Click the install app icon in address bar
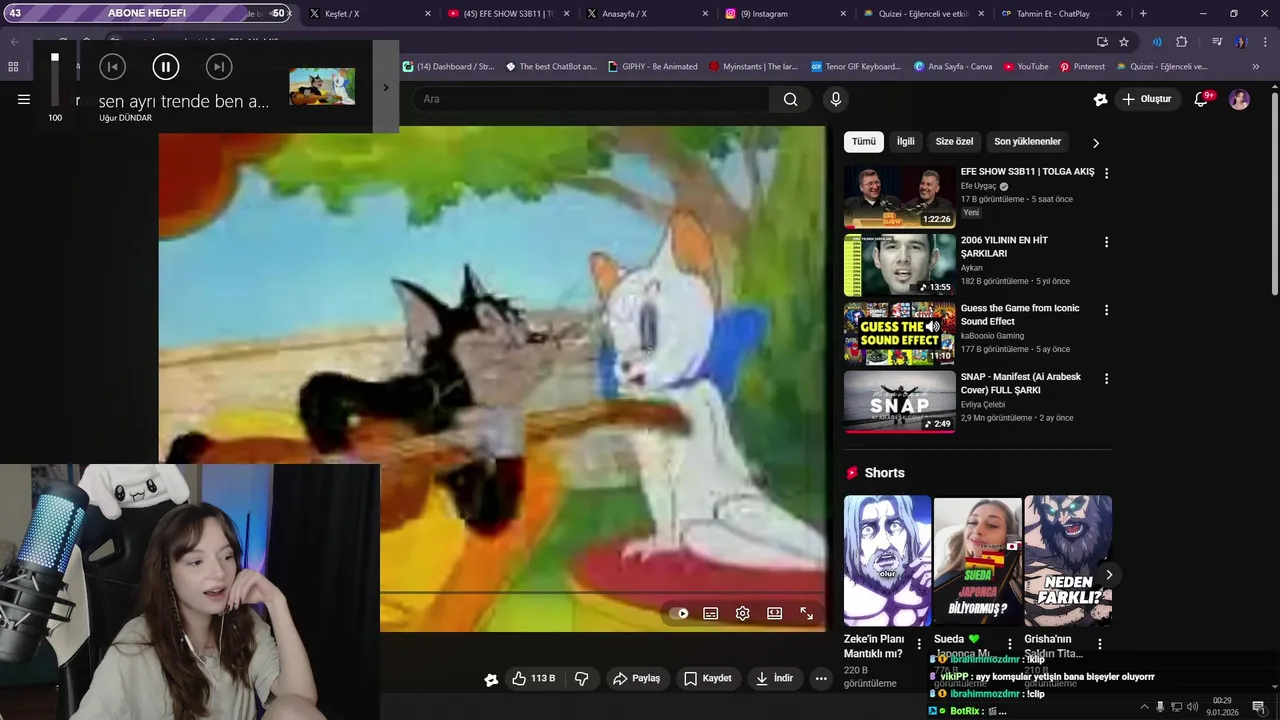 1102,42
